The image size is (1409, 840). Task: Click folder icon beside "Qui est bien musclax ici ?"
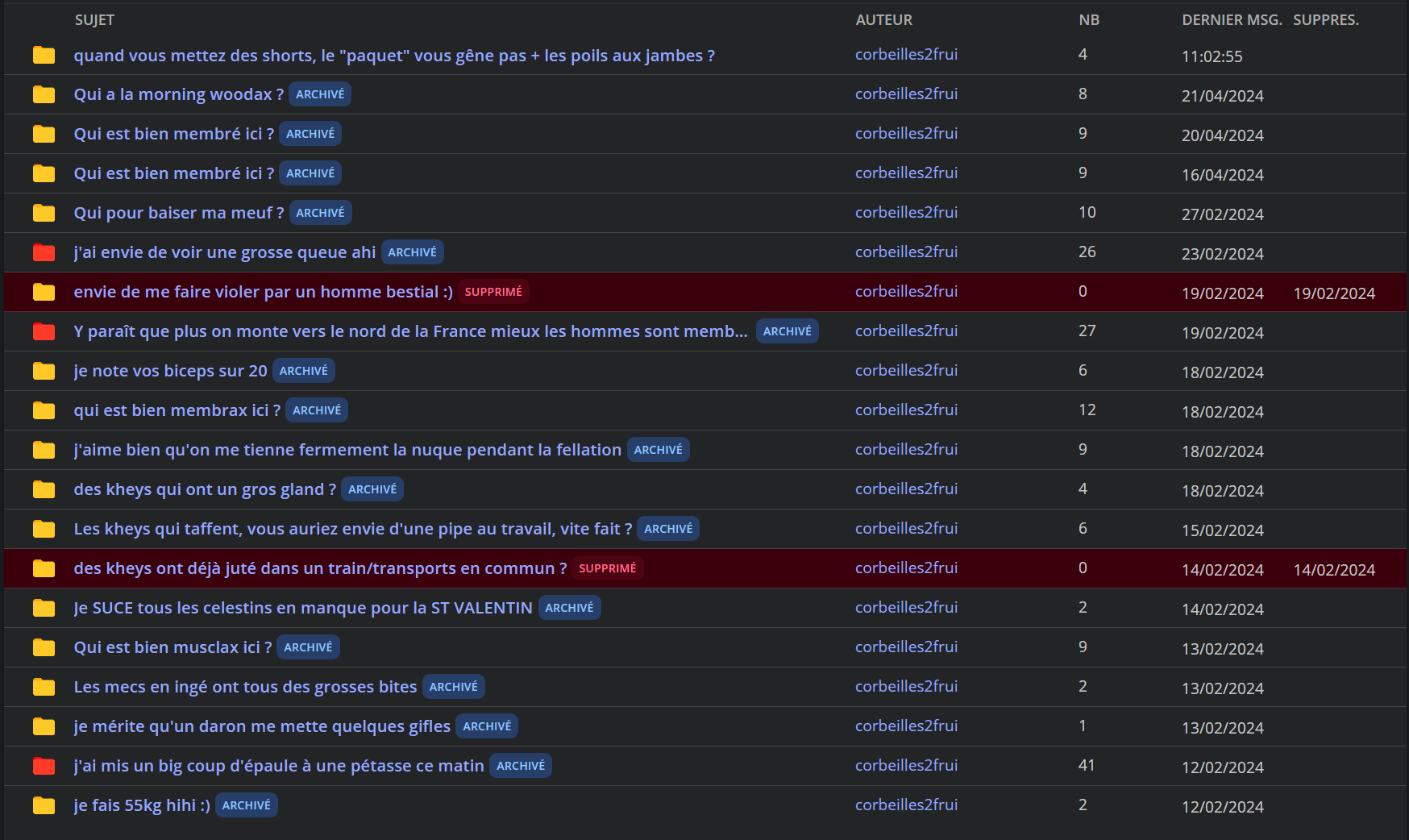pyautogui.click(x=44, y=648)
